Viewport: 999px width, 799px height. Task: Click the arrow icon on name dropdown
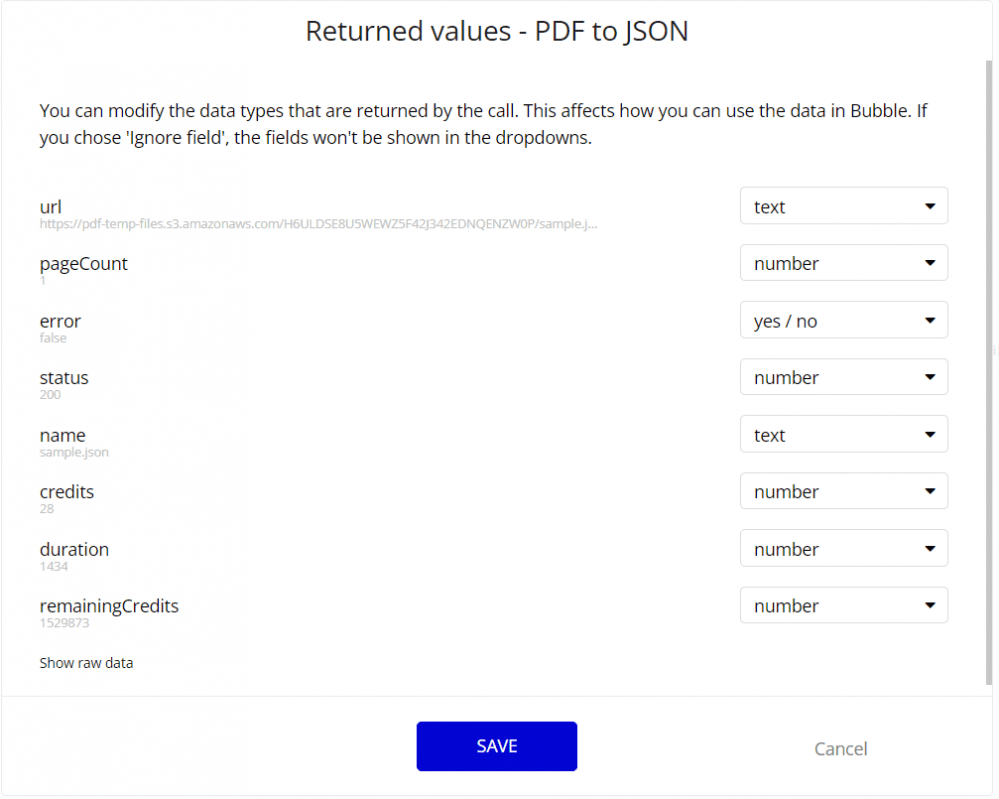[x=930, y=435]
